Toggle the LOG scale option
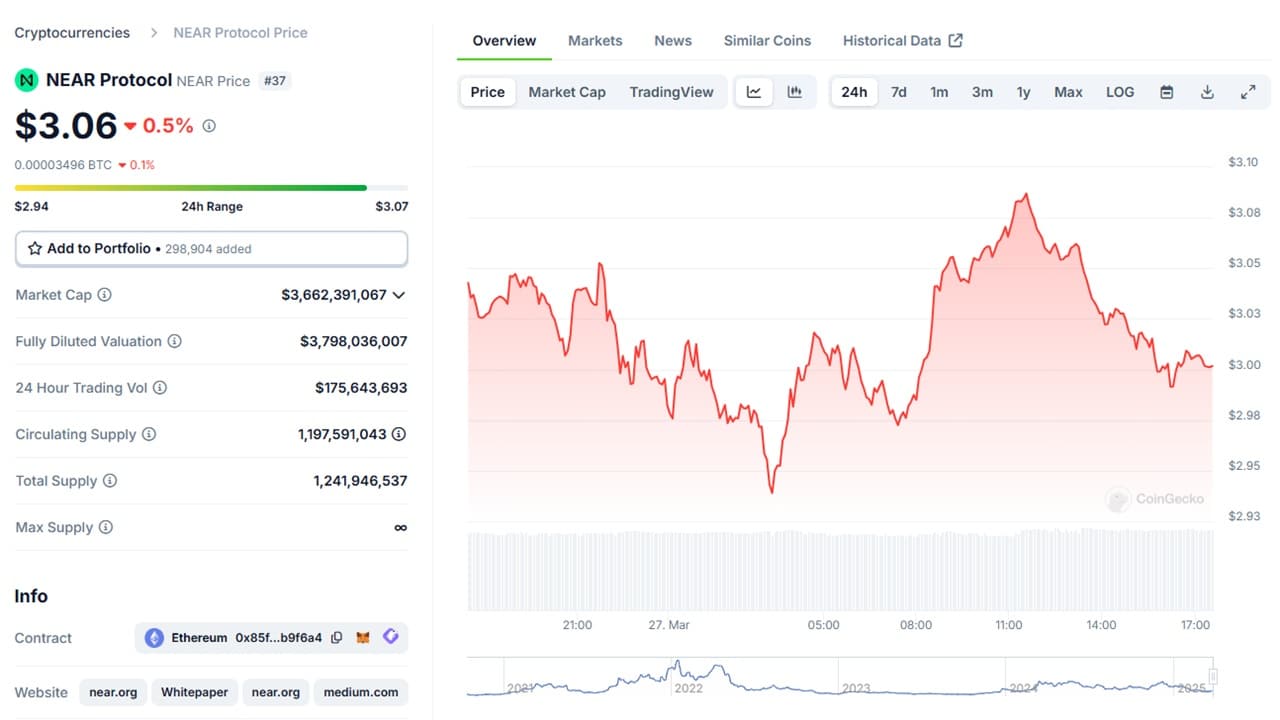This screenshot has height=720, width=1280. coord(1120,92)
